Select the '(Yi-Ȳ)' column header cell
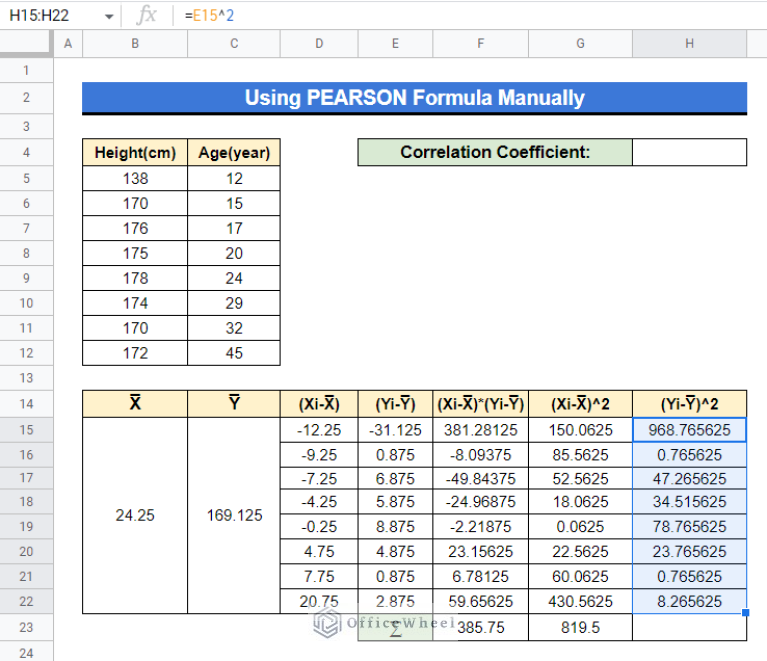The height and width of the screenshot is (661, 767). pyautogui.click(x=395, y=404)
